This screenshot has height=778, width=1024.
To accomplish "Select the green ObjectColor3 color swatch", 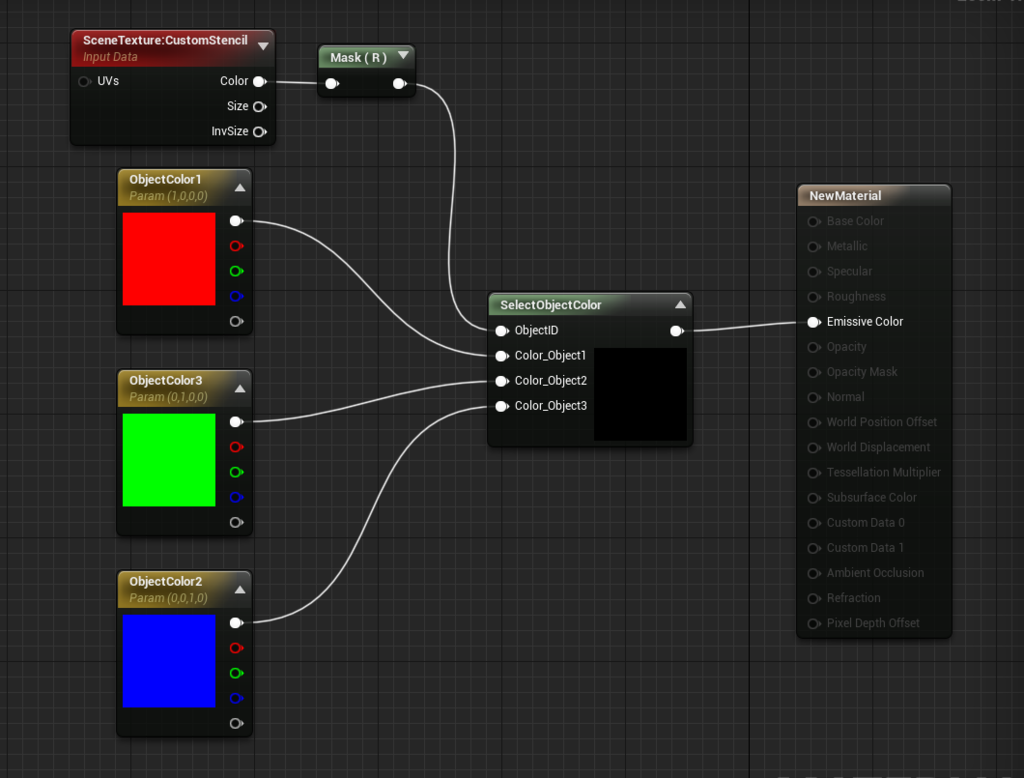I will tap(169, 460).
